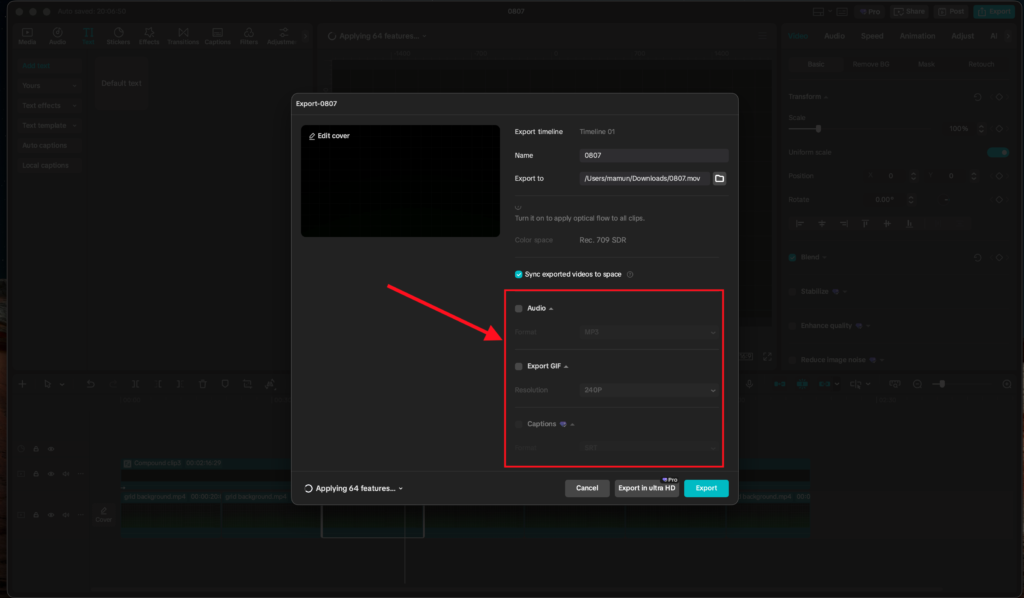
Task: Click Export in ultra HD button
Action: pos(647,488)
